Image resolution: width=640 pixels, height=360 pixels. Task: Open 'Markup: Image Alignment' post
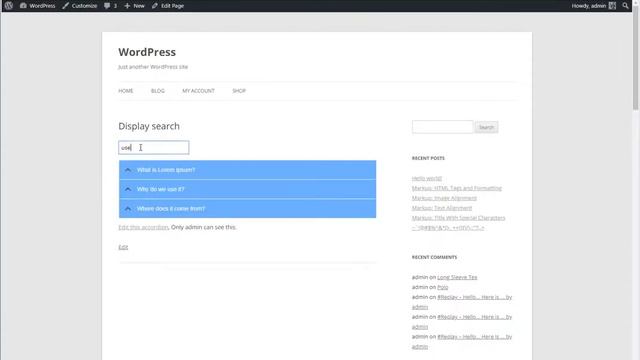pos(444,198)
